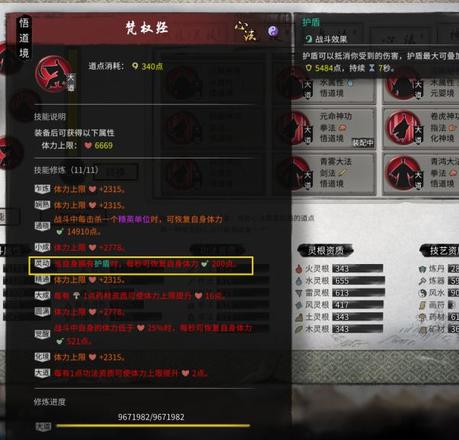Click the 雷灵根 lightning icon
The height and width of the screenshot is (440, 459).
pyautogui.click(x=299, y=293)
